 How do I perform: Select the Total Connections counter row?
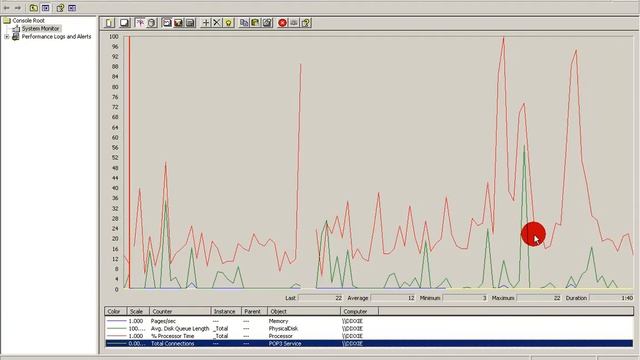tap(369, 344)
